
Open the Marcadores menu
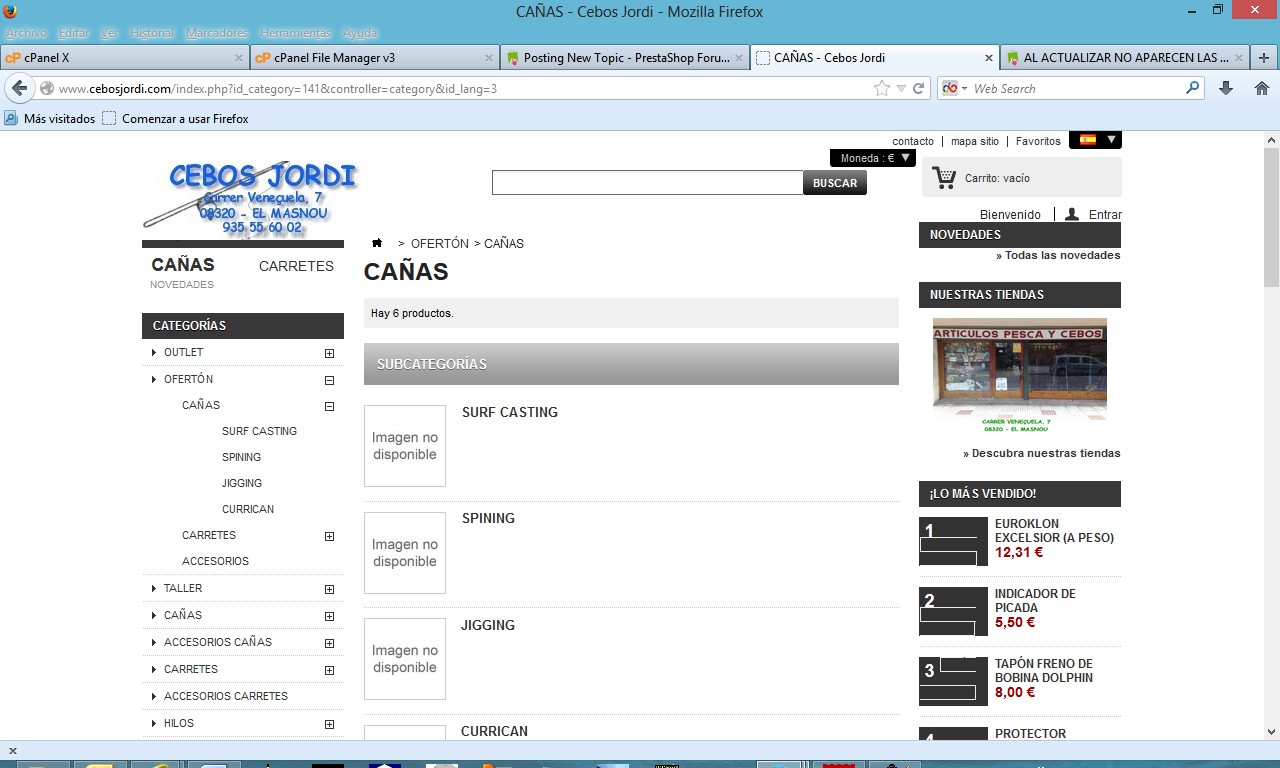pos(217,33)
